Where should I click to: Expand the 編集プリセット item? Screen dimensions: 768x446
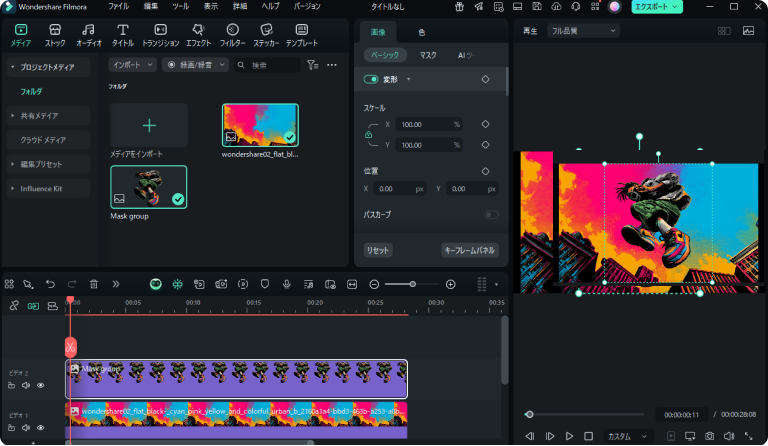pos(13,164)
